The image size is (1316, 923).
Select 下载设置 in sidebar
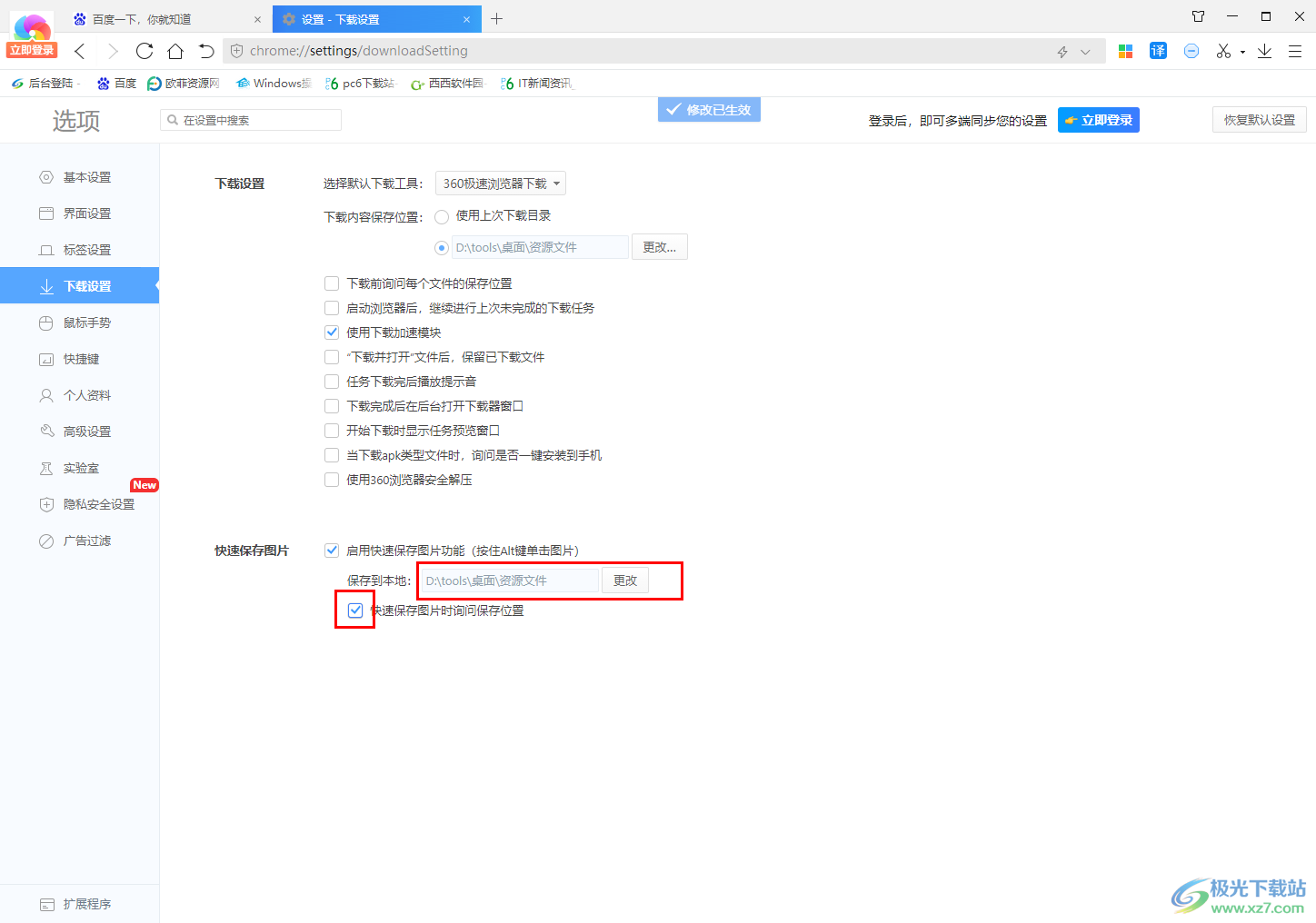(x=79, y=286)
